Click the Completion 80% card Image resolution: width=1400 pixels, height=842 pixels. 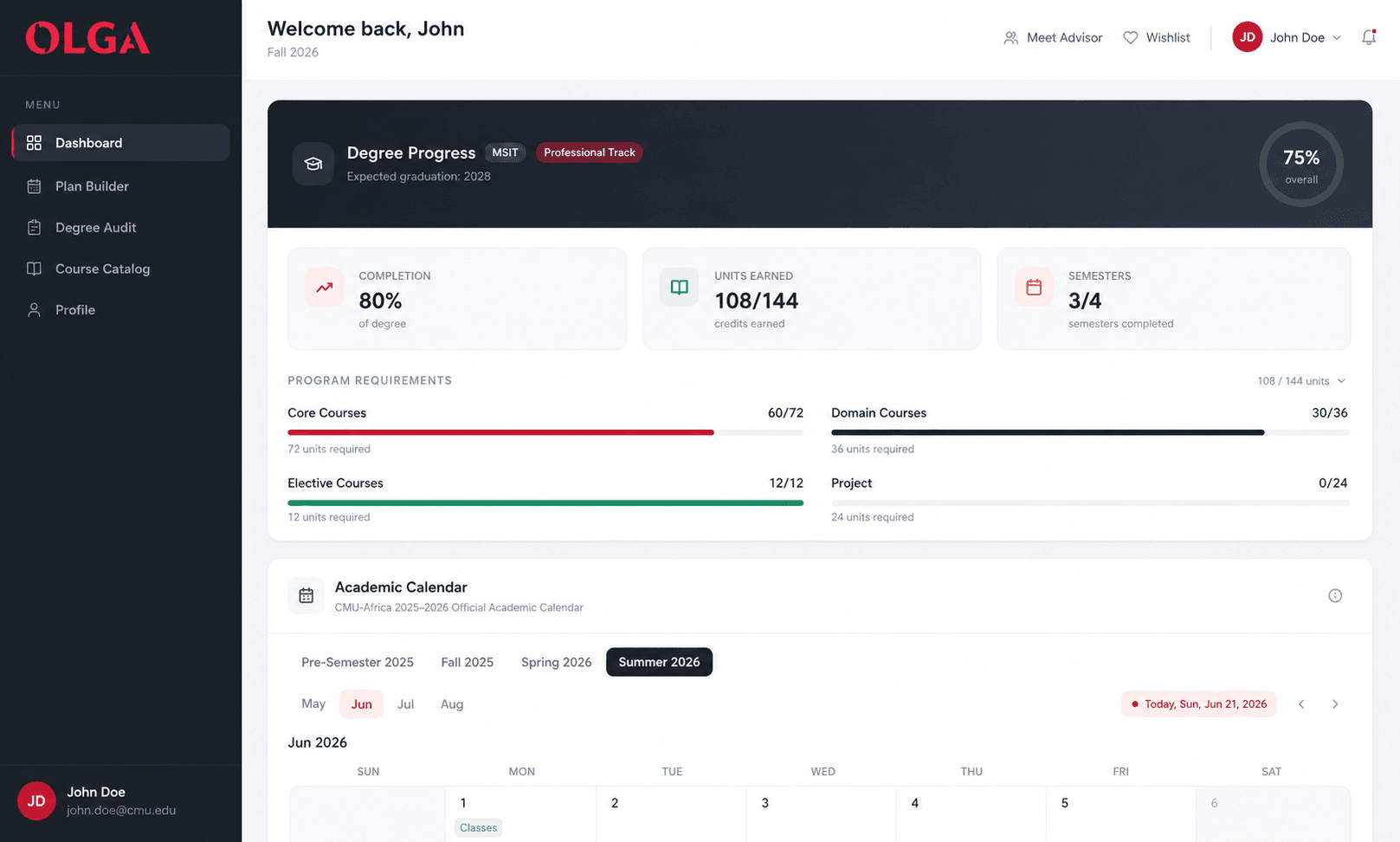point(457,299)
